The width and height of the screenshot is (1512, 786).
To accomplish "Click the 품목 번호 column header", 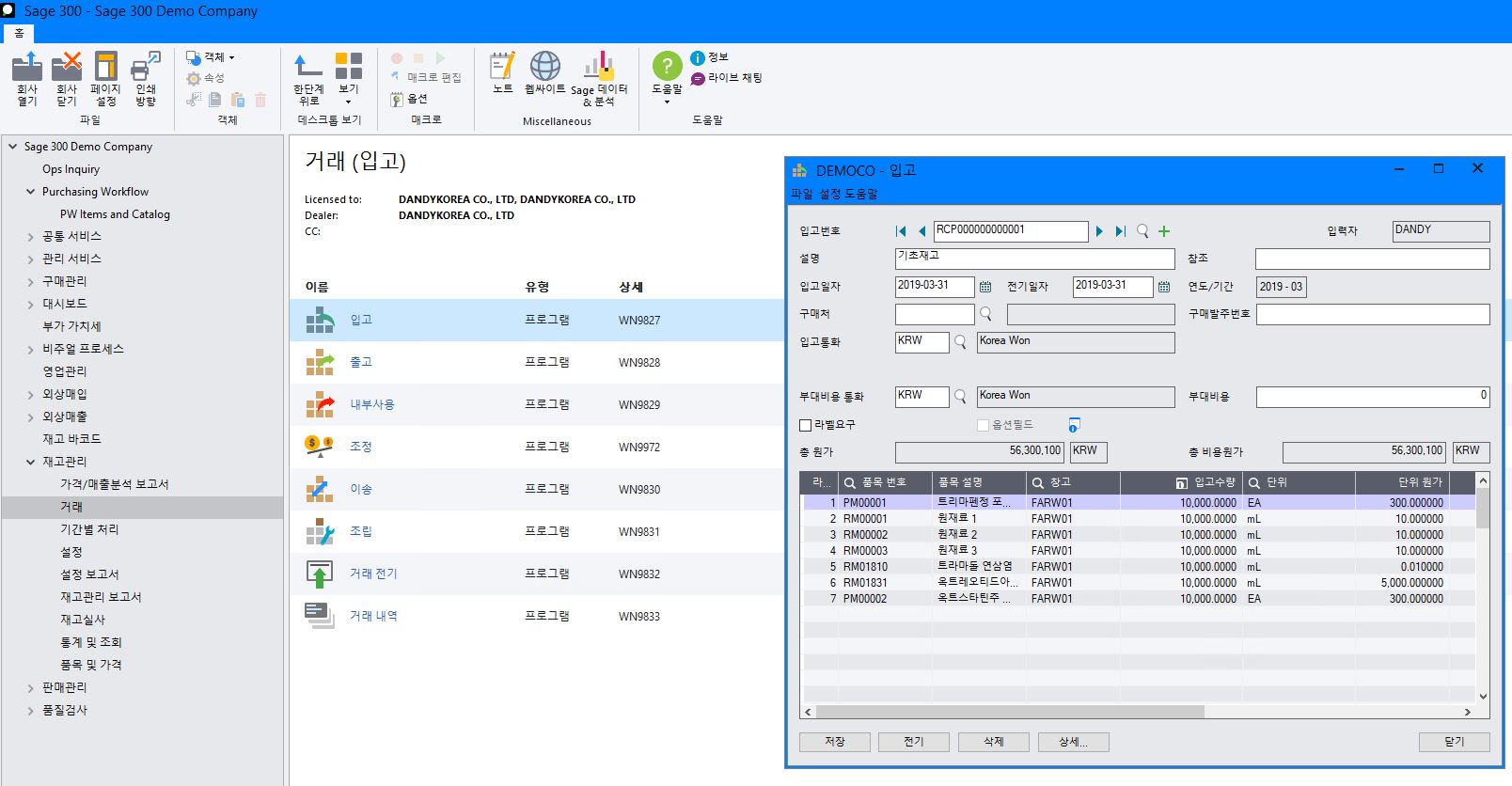I will click(884, 482).
